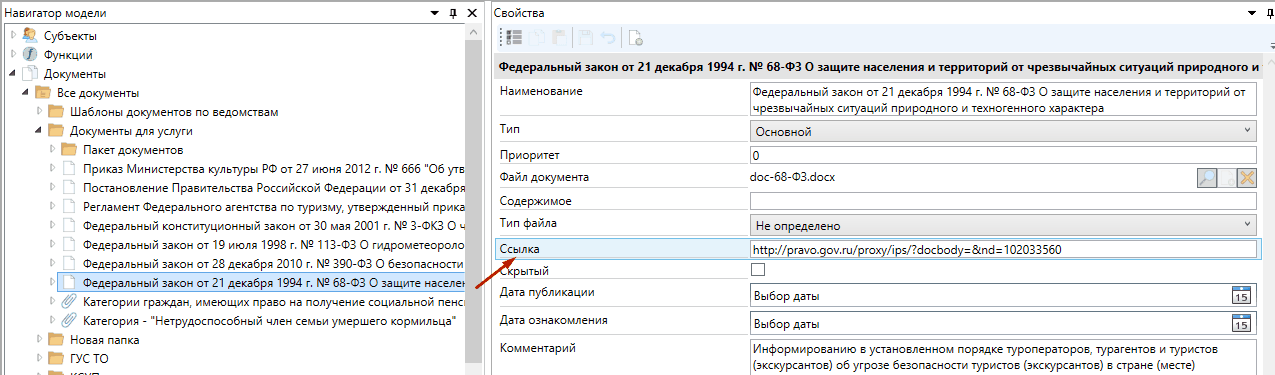Open Навигатор модели panel options arrow

tap(434, 13)
